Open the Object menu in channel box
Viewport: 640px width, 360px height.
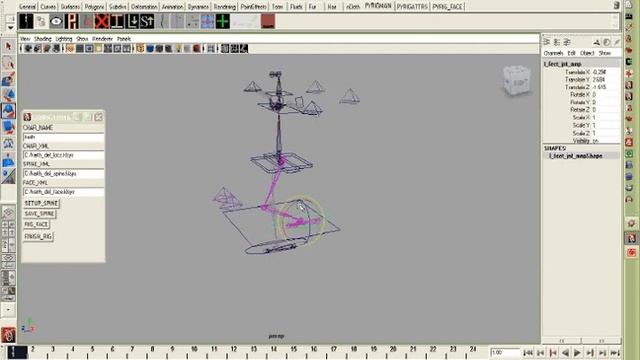[587, 53]
